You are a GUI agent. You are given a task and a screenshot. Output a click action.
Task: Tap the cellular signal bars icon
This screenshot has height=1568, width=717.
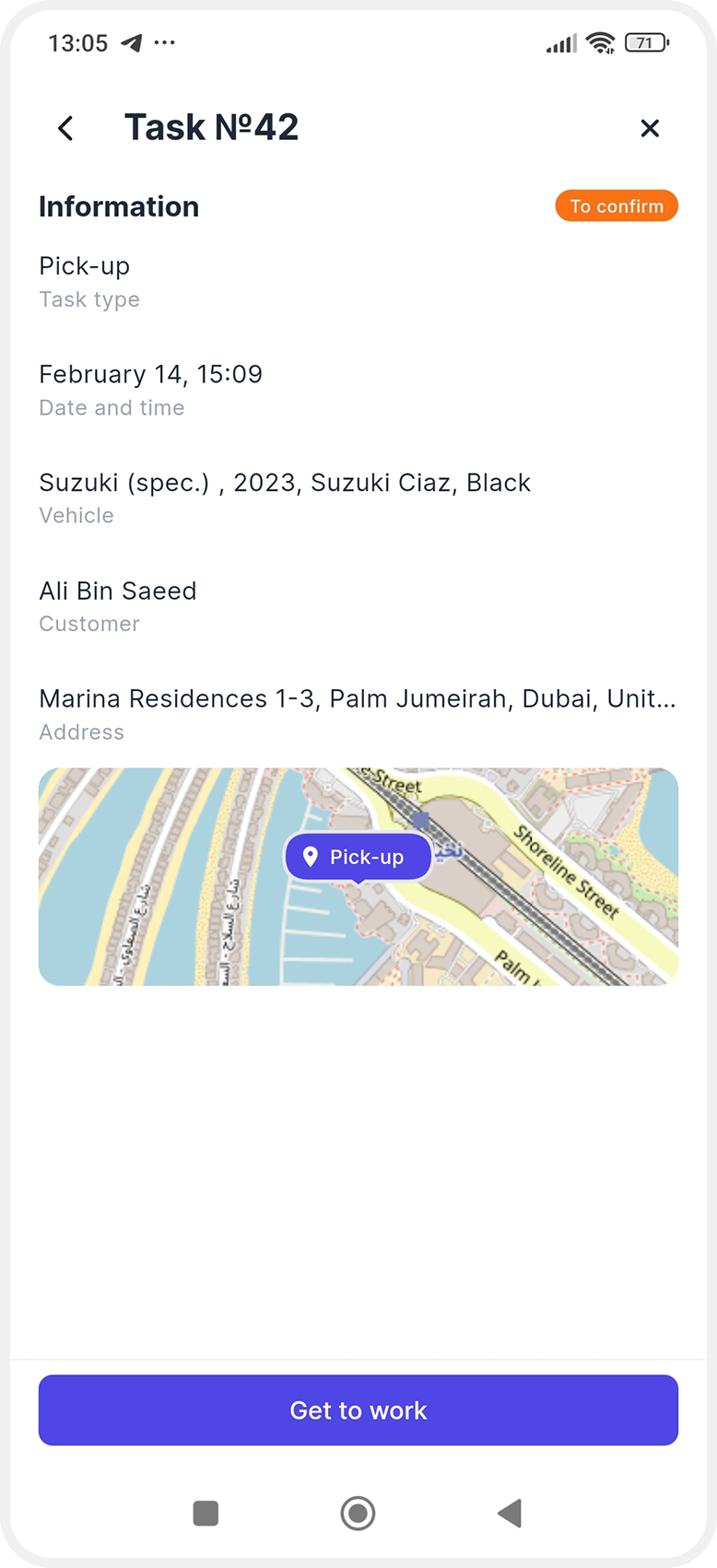[561, 43]
